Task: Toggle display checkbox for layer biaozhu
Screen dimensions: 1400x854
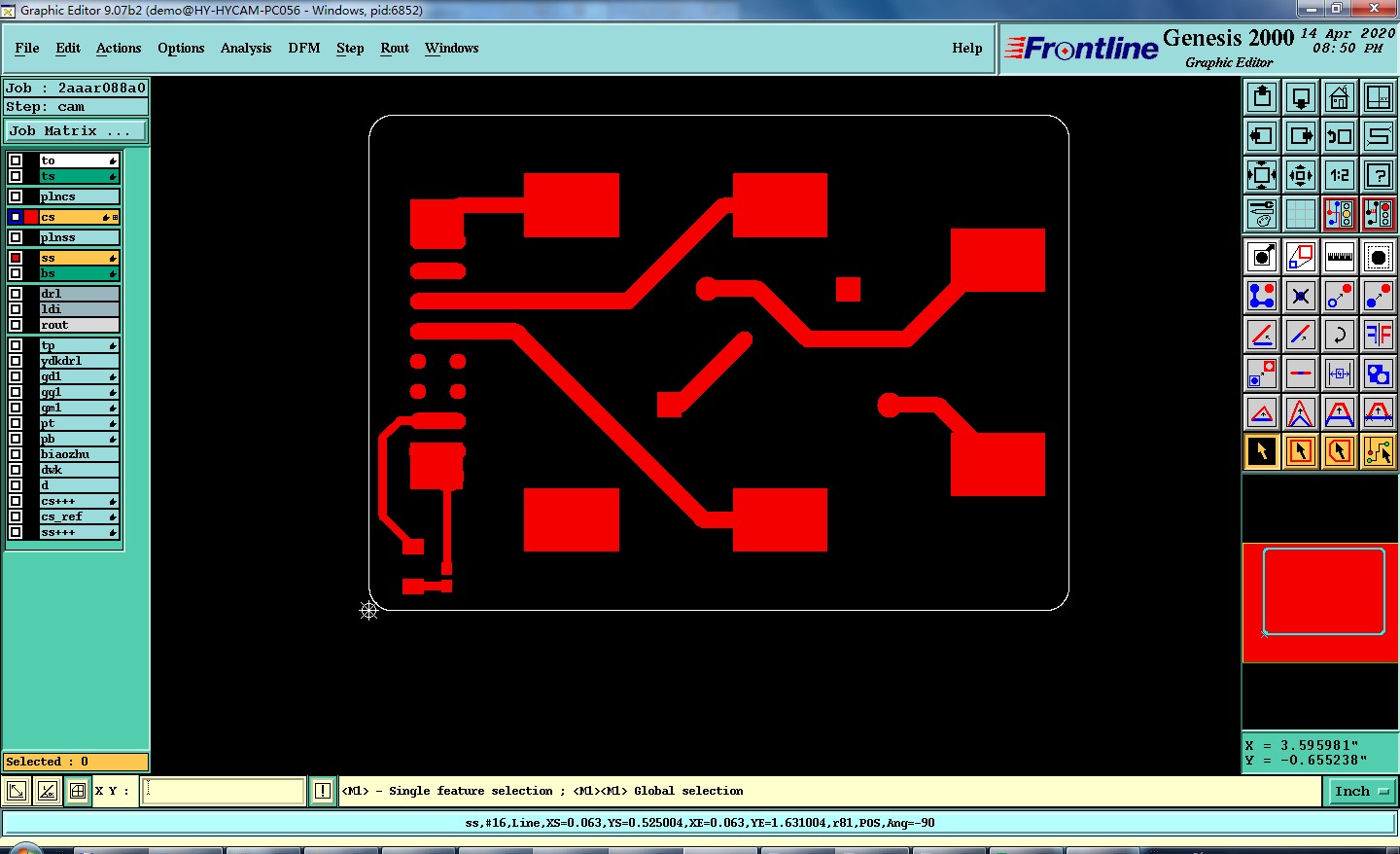Action: click(x=16, y=454)
